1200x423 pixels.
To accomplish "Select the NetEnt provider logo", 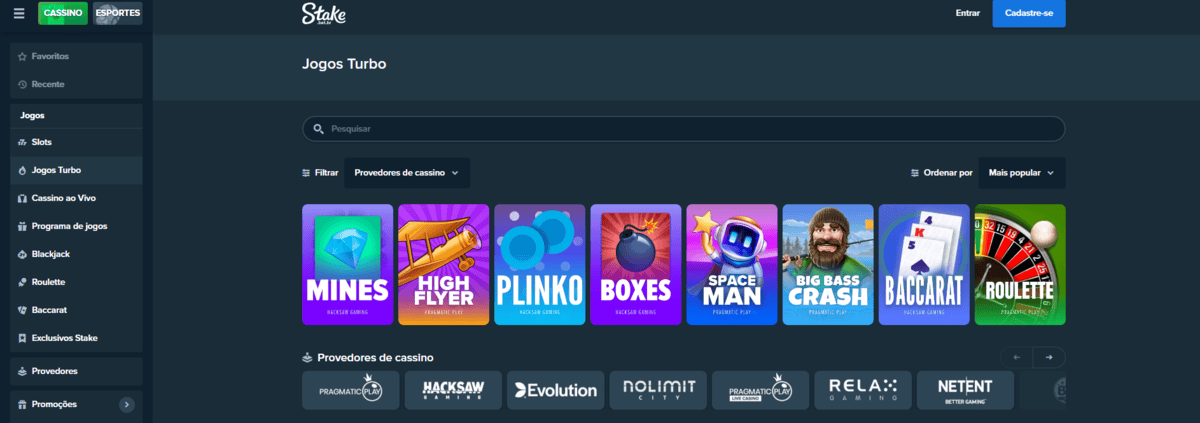I will [x=966, y=390].
